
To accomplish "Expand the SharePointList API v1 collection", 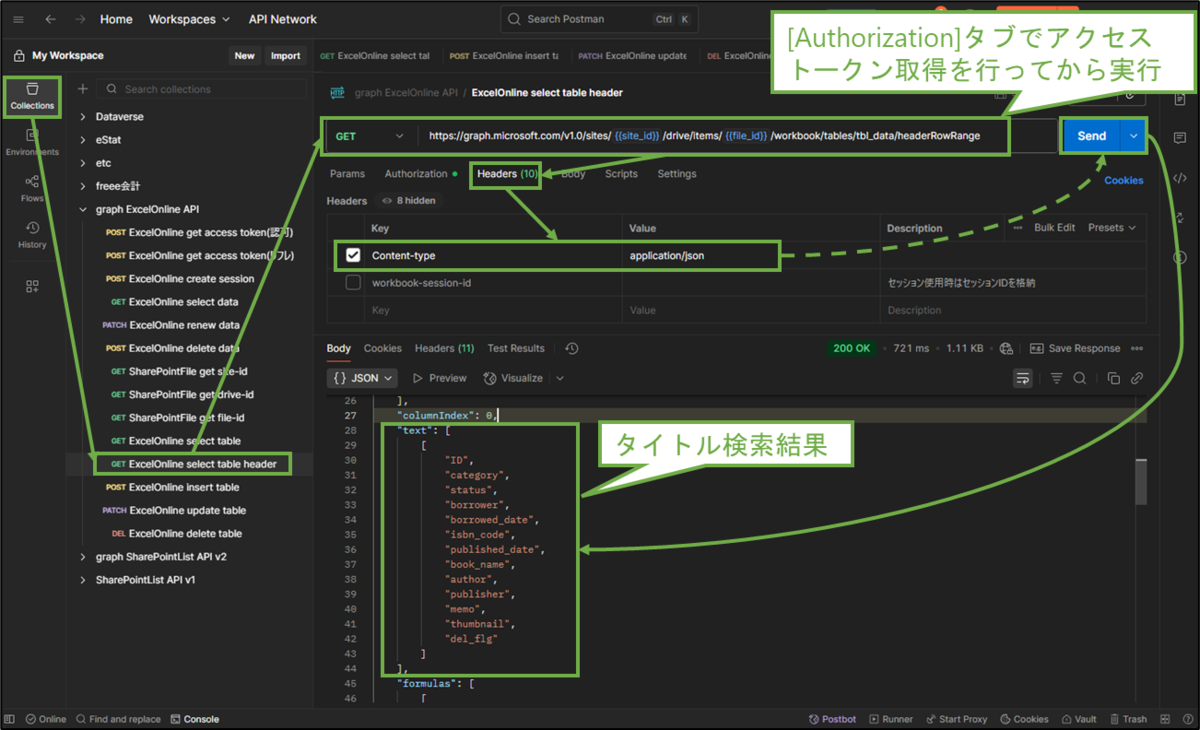I will 83,580.
